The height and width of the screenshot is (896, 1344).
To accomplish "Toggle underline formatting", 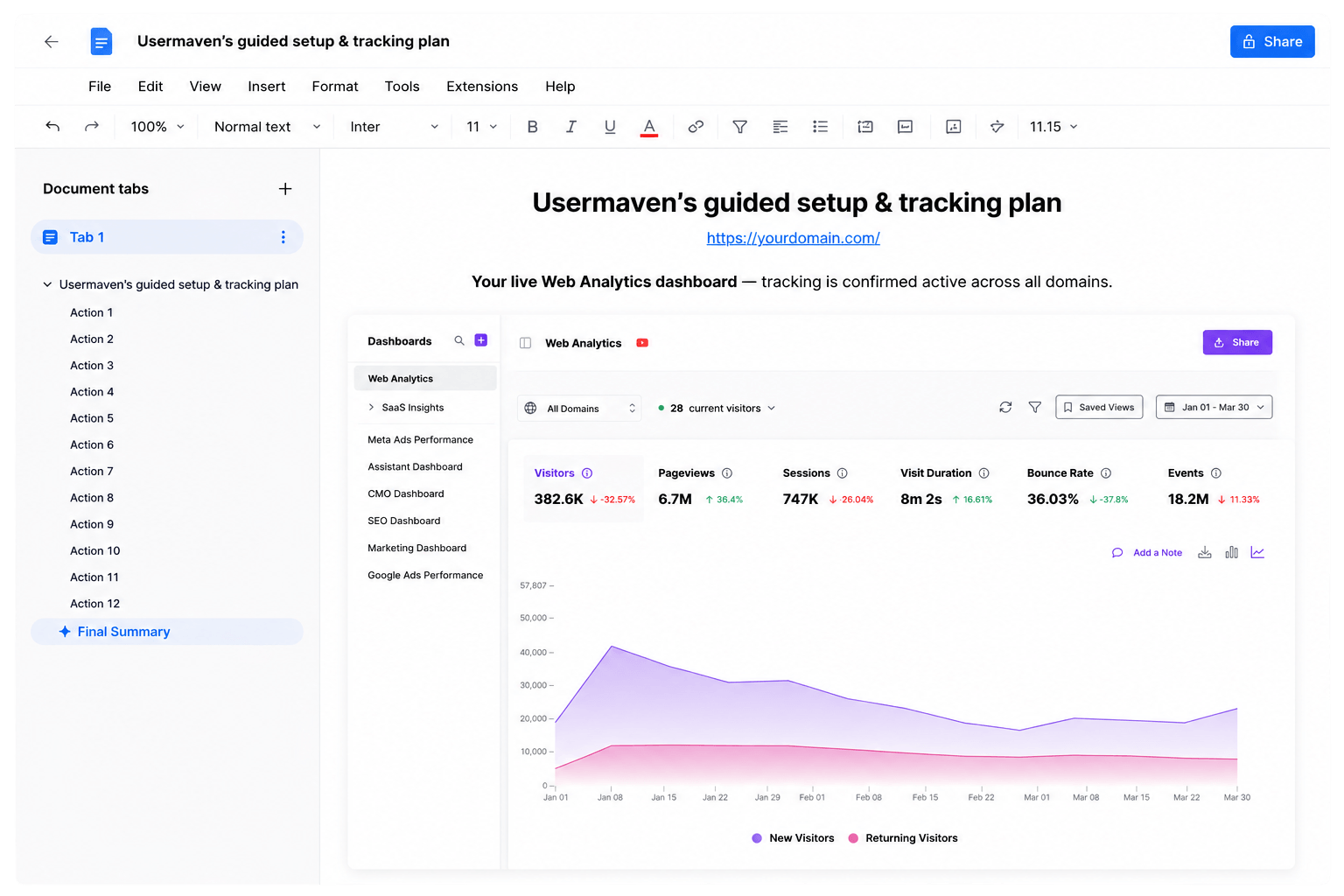I will coord(610,127).
